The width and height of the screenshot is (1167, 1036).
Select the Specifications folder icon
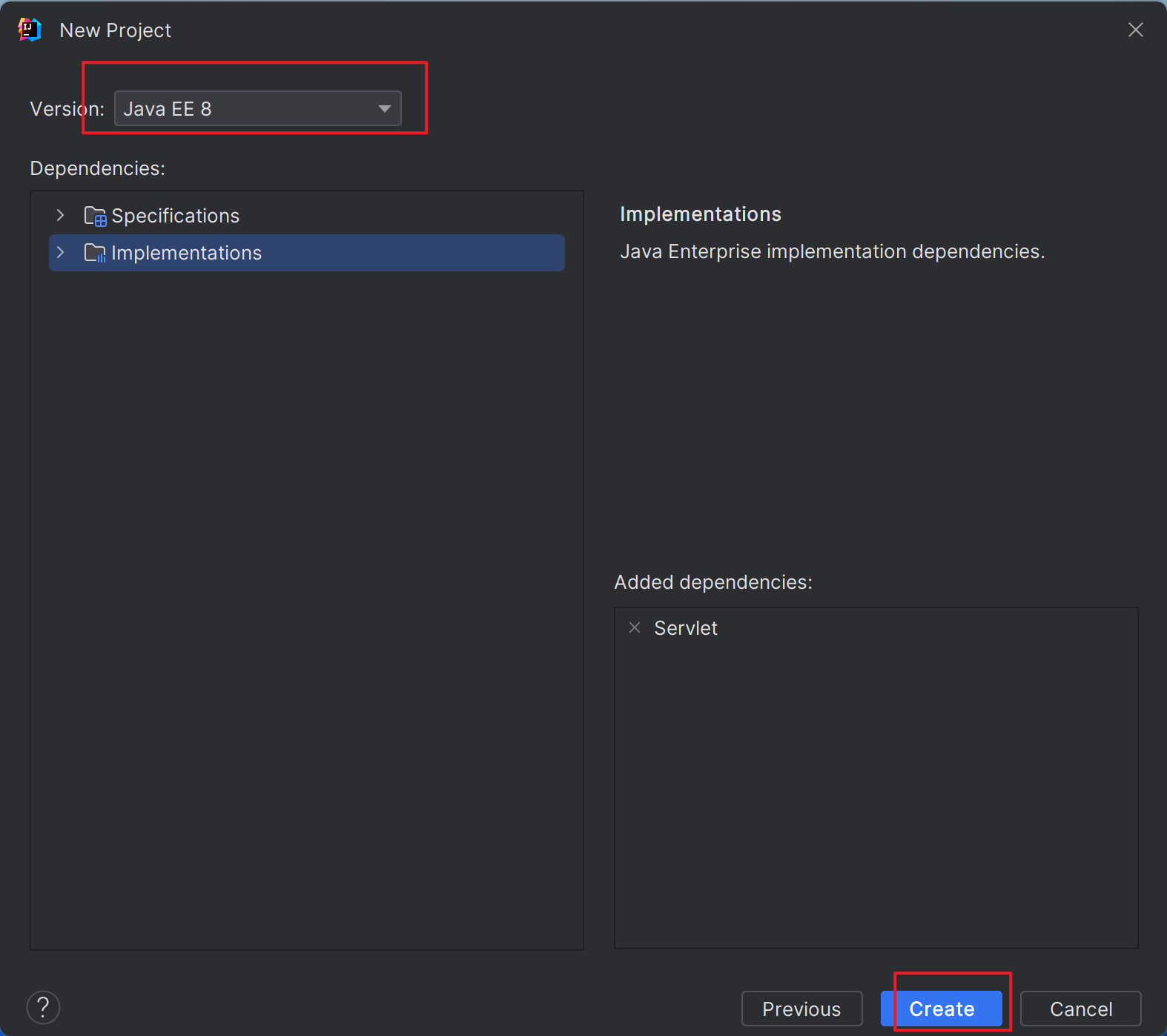pos(95,216)
